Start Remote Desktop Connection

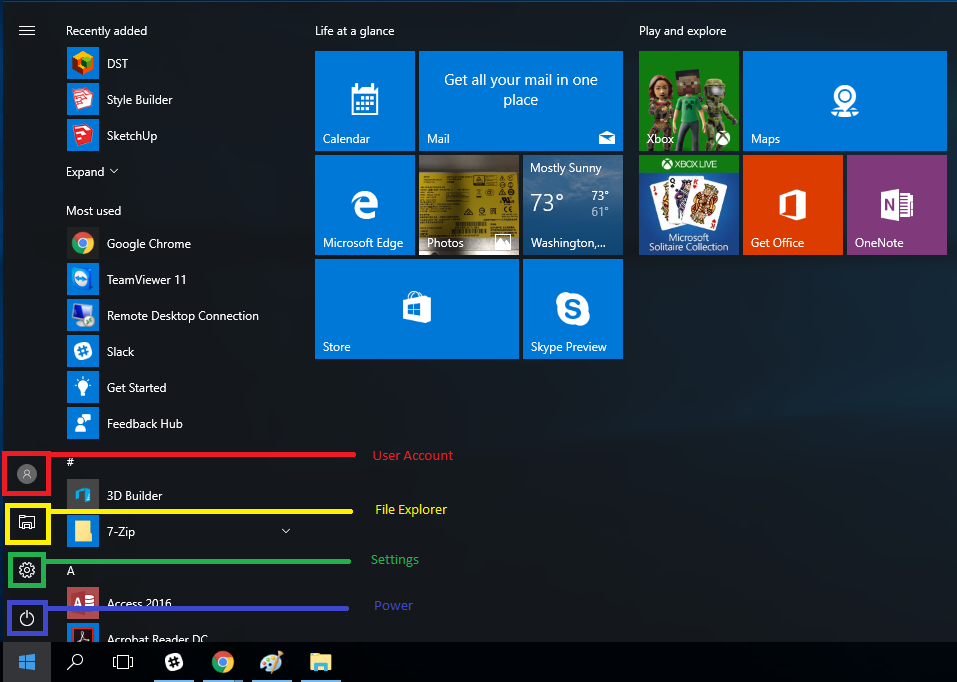pos(182,316)
